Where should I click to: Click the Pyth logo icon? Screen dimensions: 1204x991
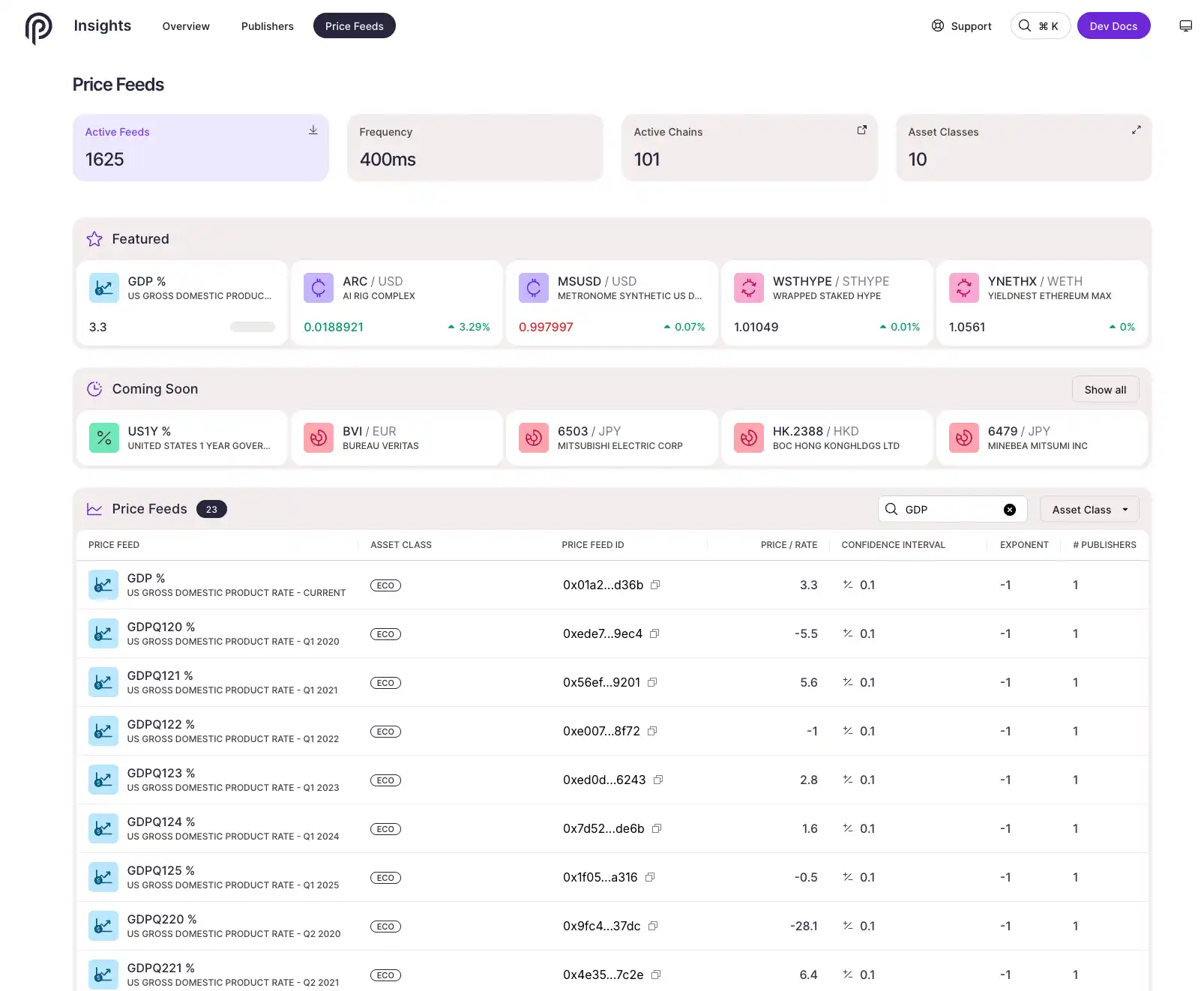click(x=38, y=28)
